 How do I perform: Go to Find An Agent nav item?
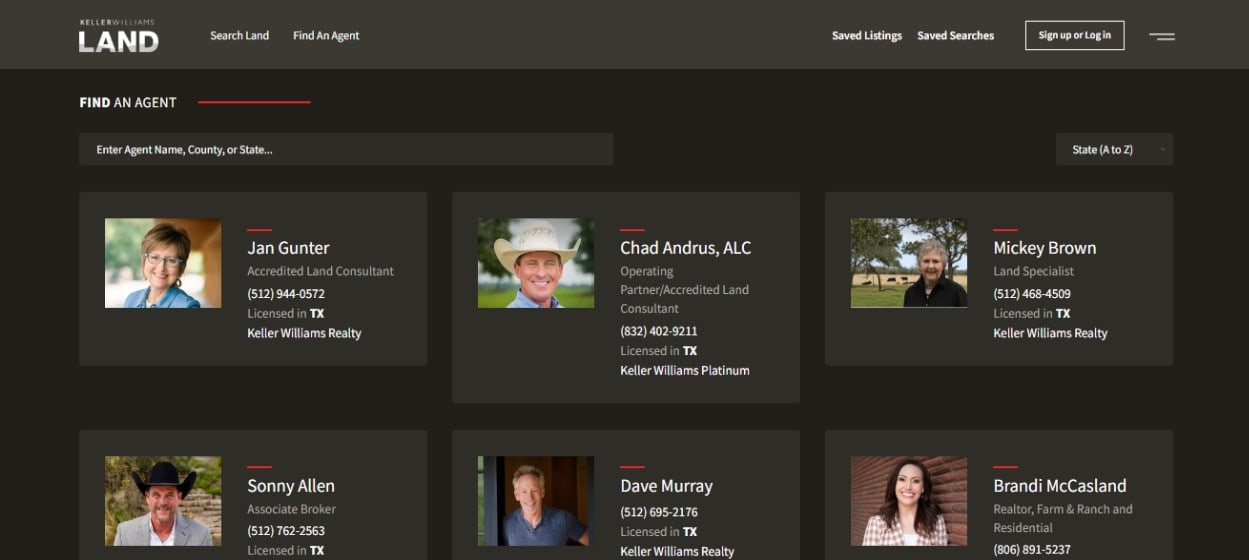click(x=326, y=35)
